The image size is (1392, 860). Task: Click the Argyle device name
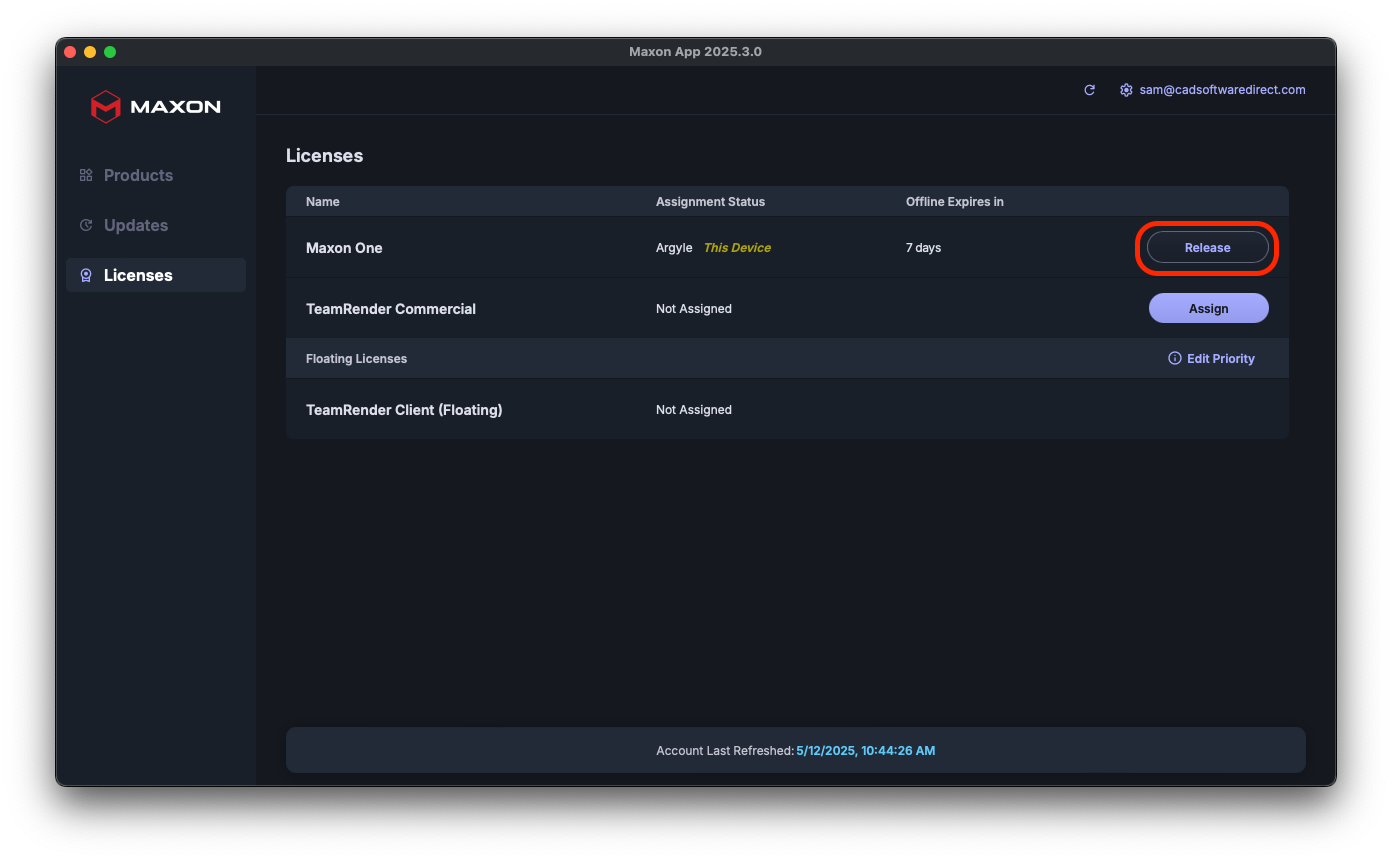pos(674,248)
